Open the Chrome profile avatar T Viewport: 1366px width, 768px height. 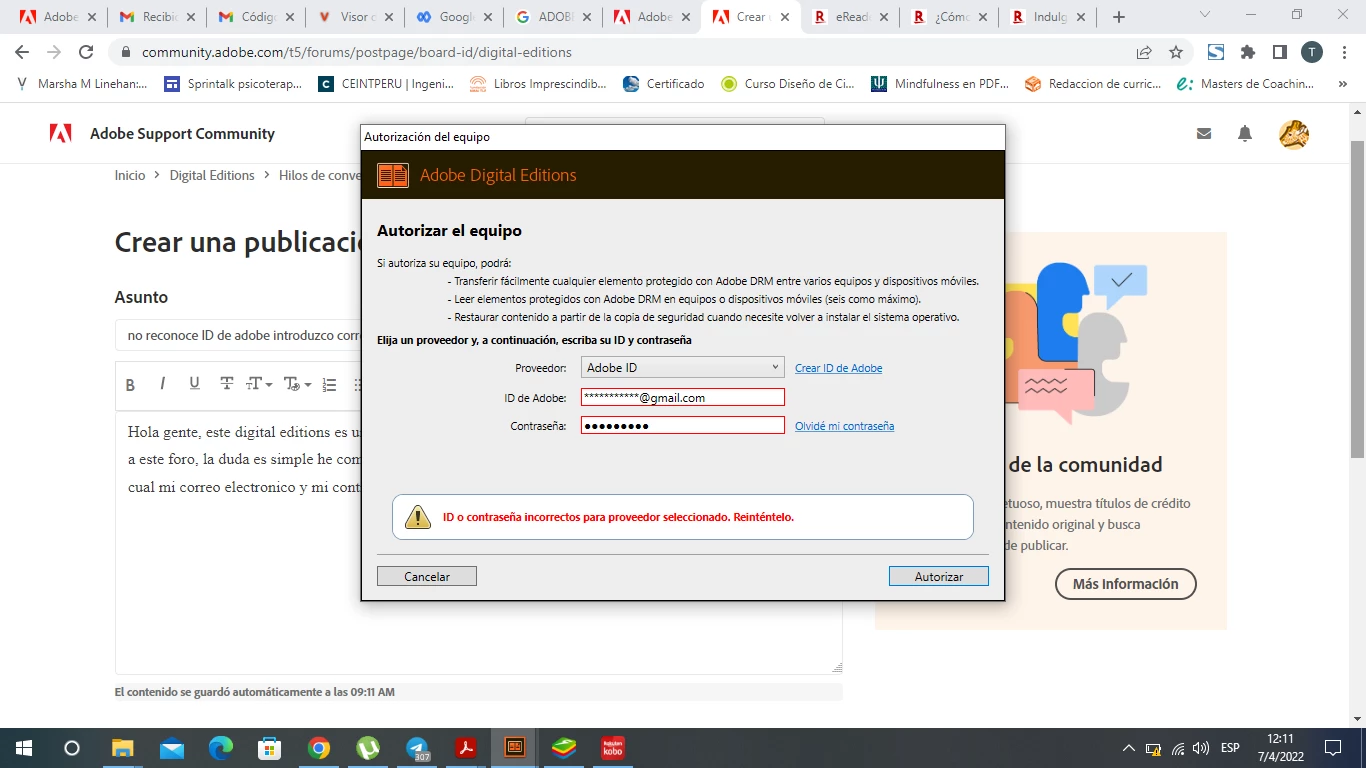pos(1312,52)
